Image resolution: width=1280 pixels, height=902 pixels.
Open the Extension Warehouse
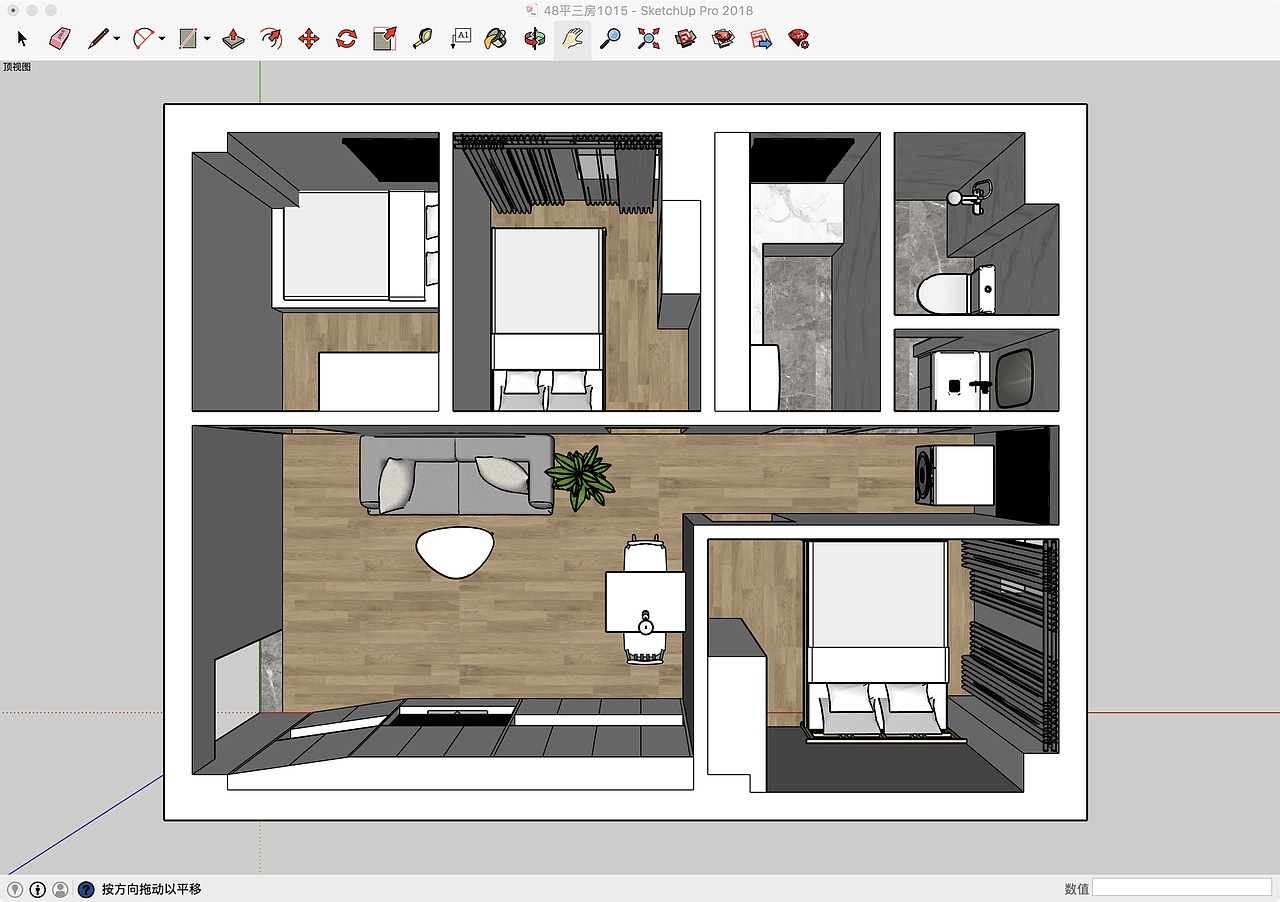tap(723, 39)
